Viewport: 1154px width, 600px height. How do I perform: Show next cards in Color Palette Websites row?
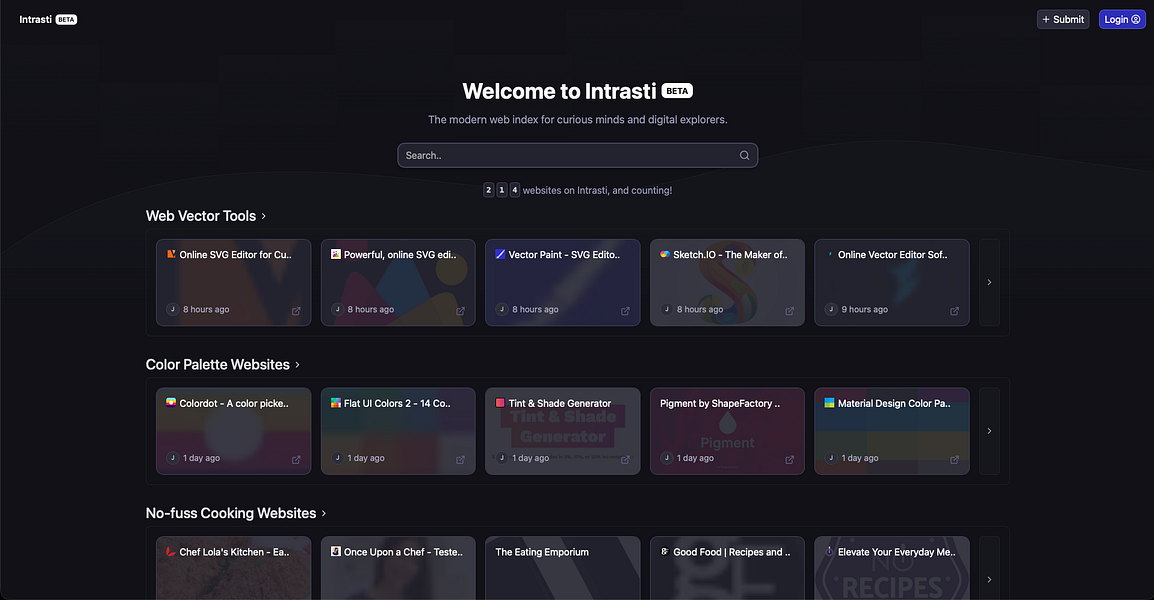tap(989, 431)
